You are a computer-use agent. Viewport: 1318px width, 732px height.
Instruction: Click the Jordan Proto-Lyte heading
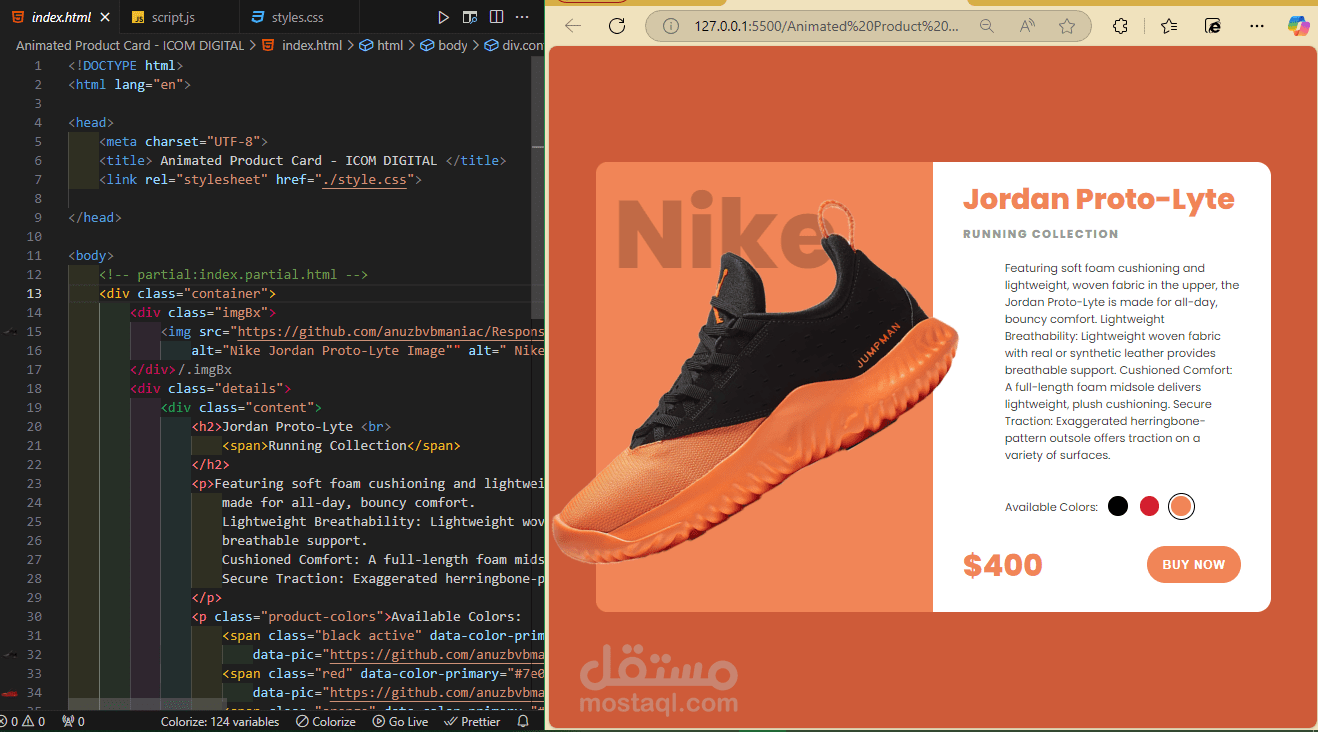coord(1098,199)
